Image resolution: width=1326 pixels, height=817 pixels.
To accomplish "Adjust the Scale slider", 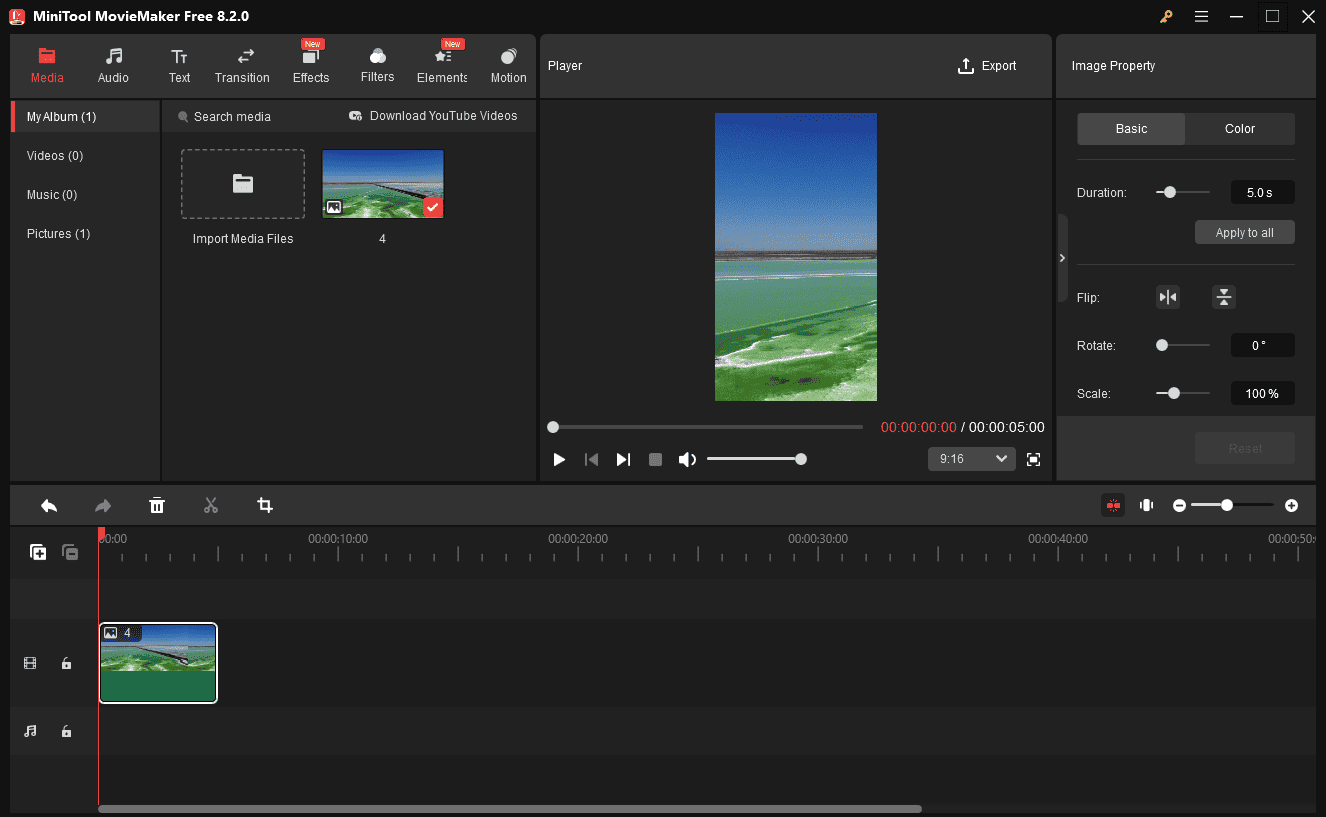I will [1182, 393].
